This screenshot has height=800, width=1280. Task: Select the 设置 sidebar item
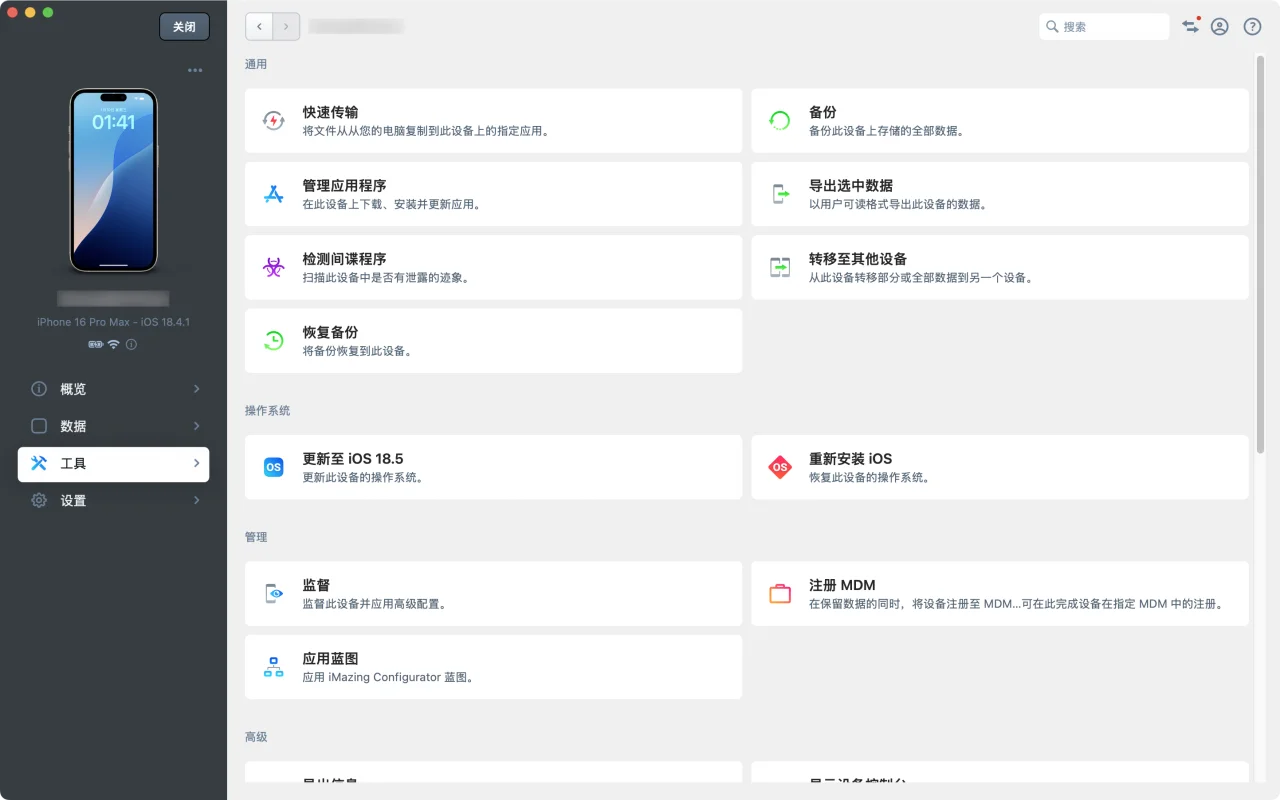[x=113, y=500]
